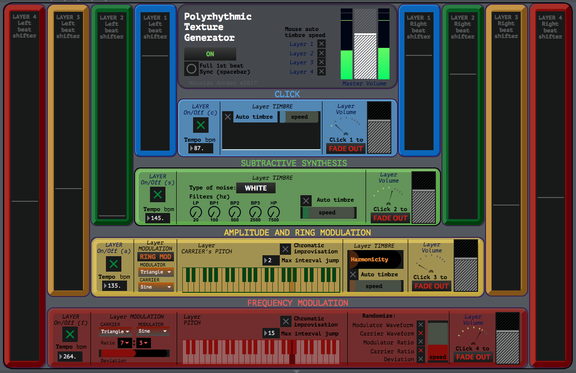This screenshot has height=373, width=576.
Task: Click the Click layer Tempo bpm field
Action: pyautogui.click(x=201, y=148)
